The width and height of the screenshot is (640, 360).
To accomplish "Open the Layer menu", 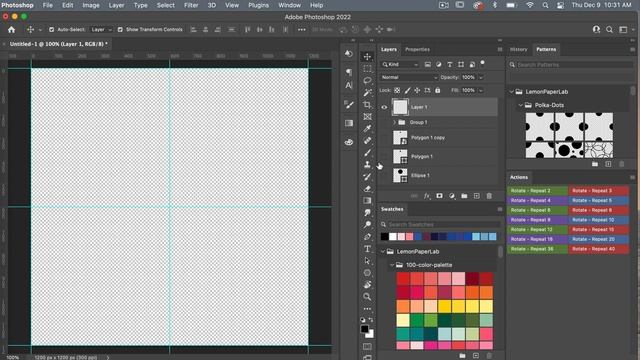I will (x=116, y=5).
